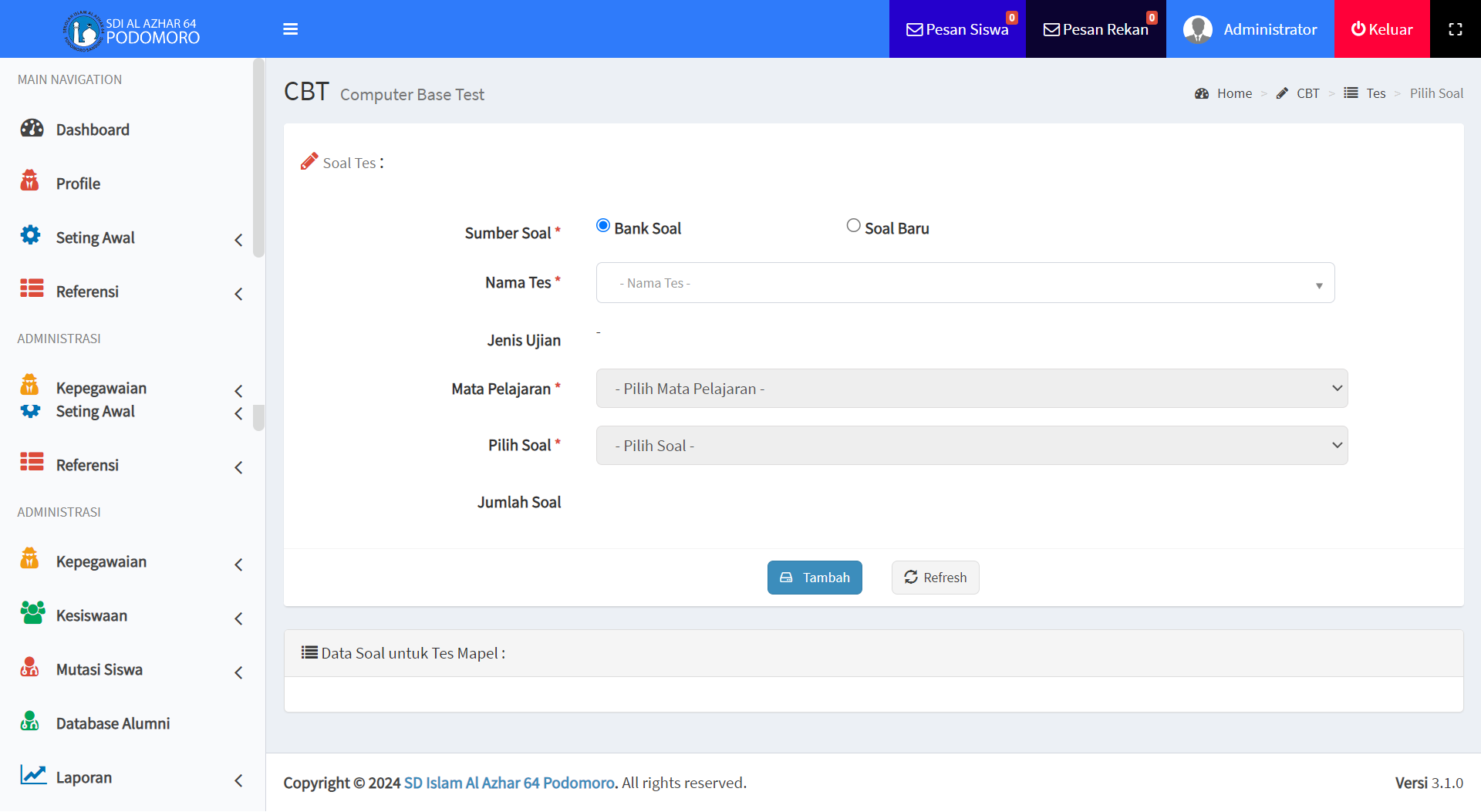Open Database Alumni in the sidebar

pos(113,723)
